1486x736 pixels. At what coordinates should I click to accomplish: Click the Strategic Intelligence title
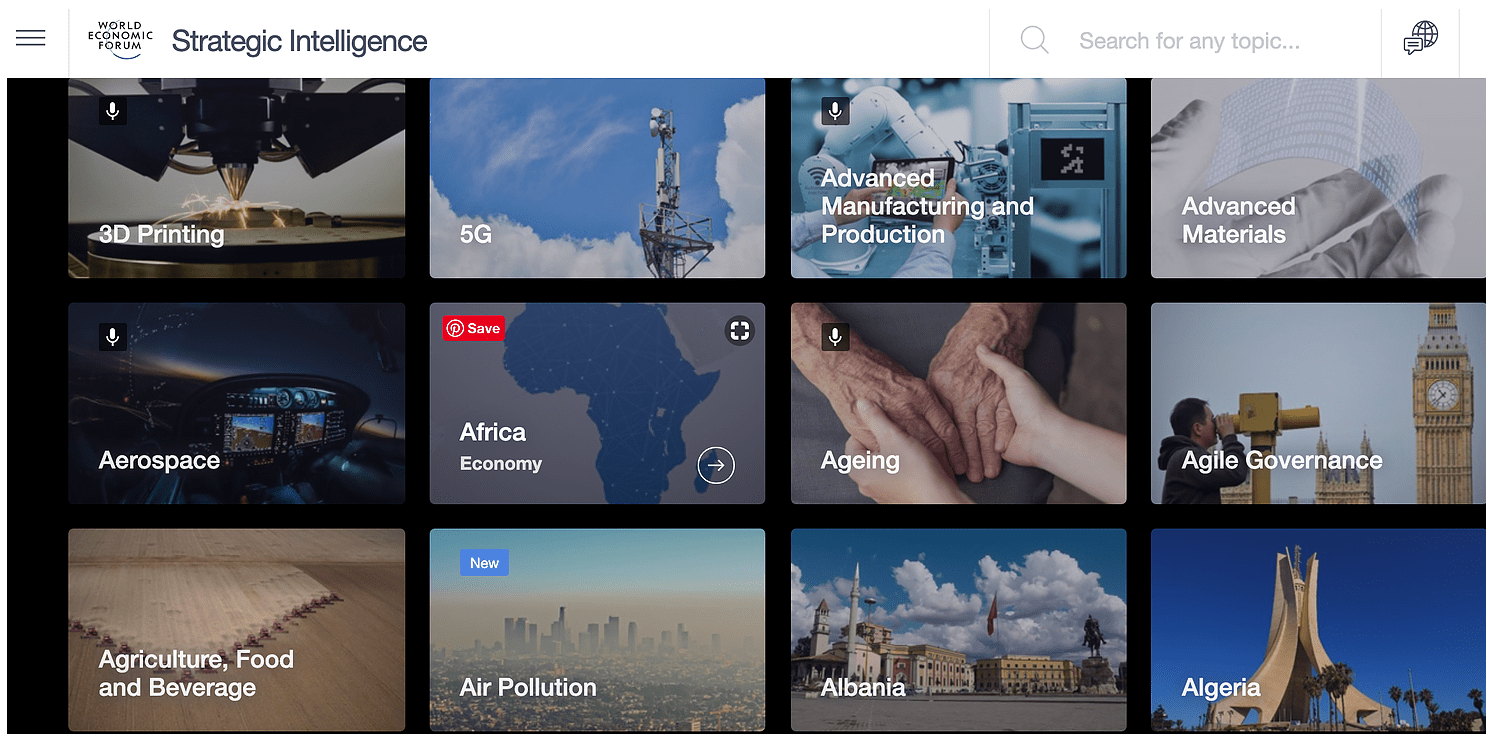tap(299, 41)
